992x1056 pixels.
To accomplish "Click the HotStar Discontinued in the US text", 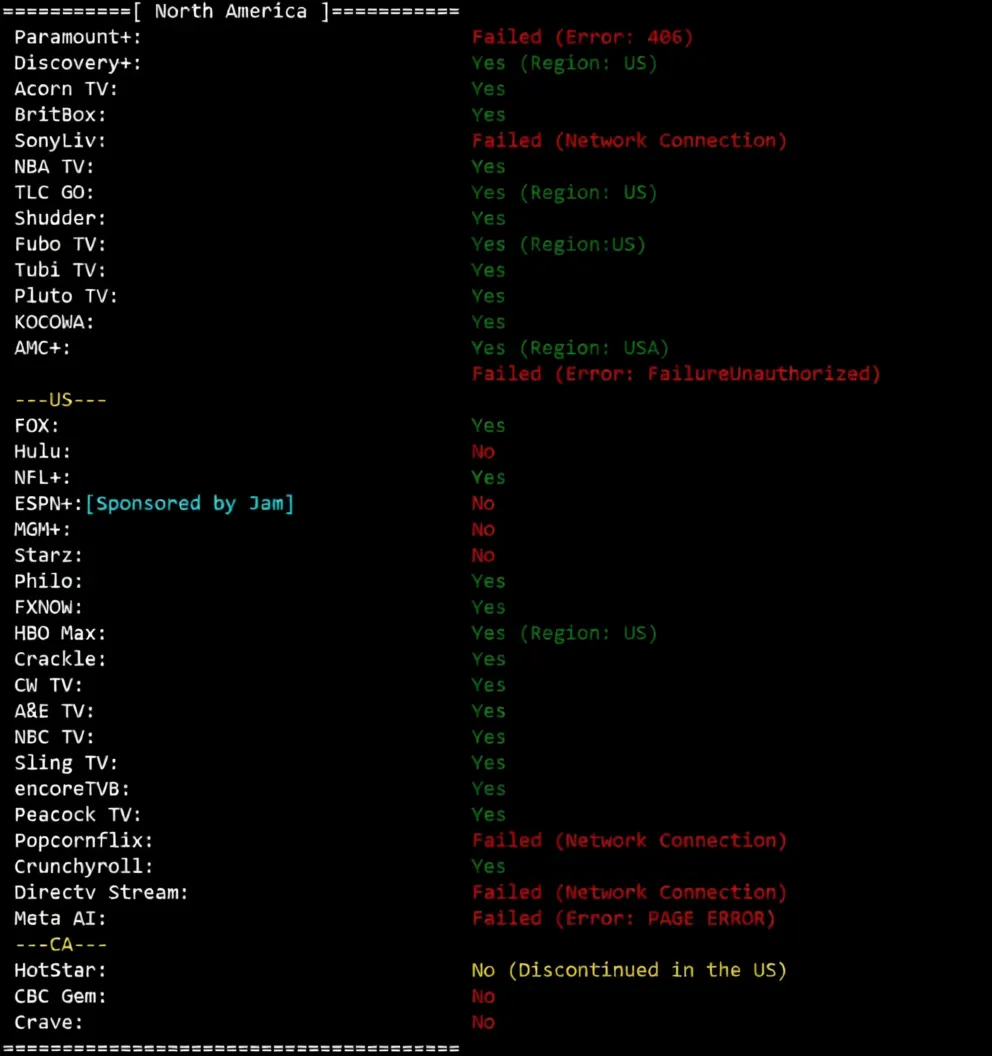I will click(x=629, y=970).
